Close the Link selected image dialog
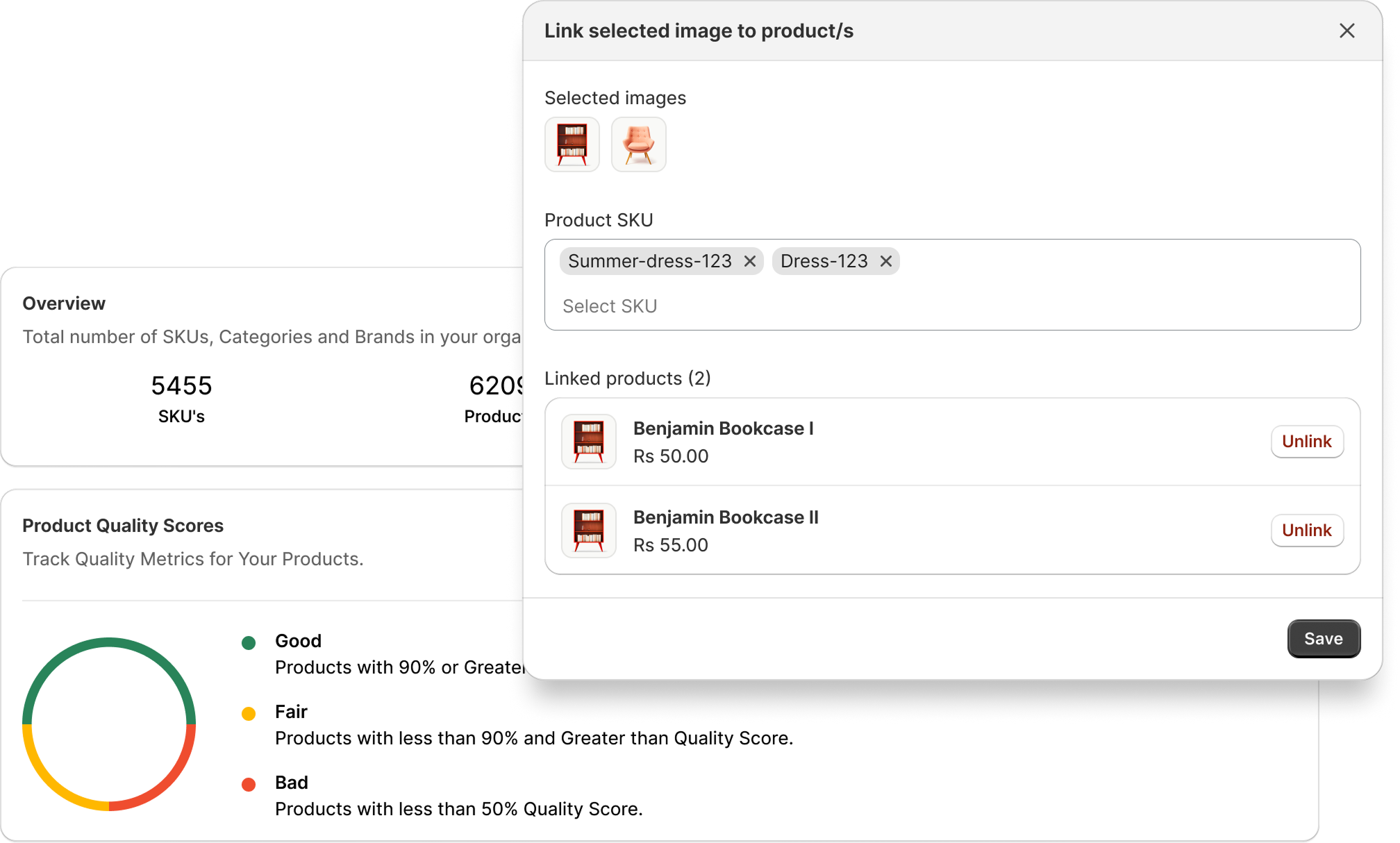This screenshot has height=843, width=1400. [x=1347, y=31]
